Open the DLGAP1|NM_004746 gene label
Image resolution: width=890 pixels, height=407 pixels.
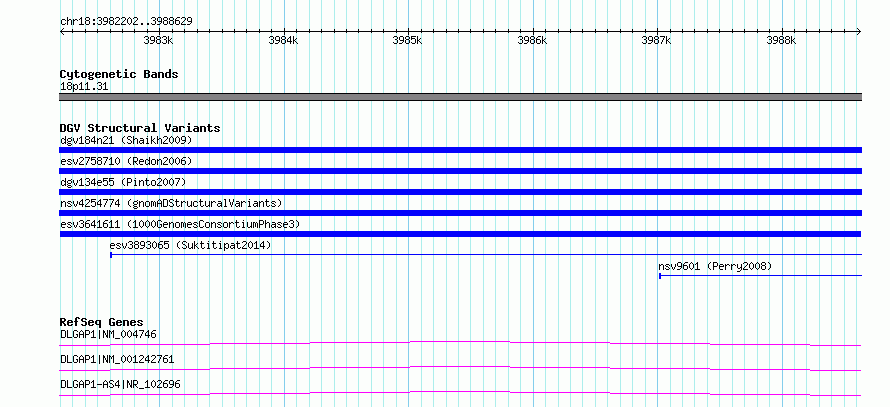click(108, 334)
